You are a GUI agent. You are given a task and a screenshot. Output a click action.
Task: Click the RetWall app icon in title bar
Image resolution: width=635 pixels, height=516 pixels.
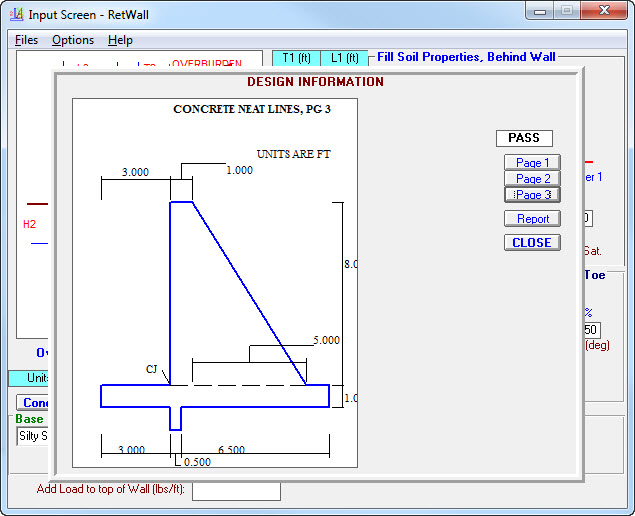[x=16, y=14]
